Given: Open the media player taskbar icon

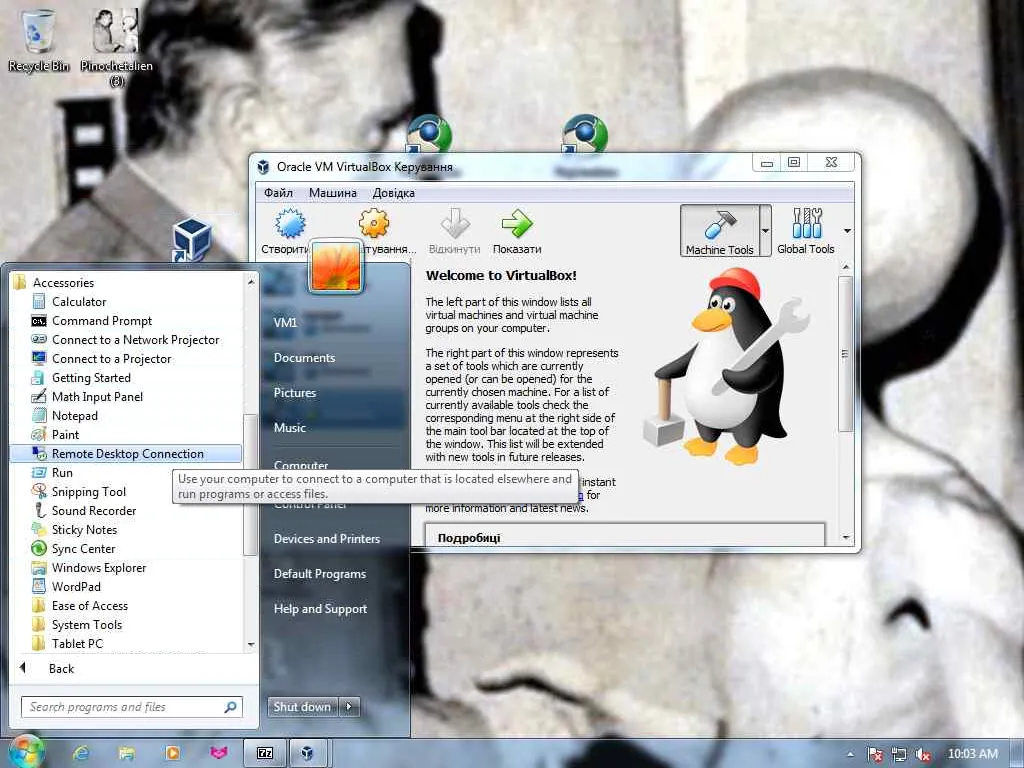Looking at the screenshot, I should [x=172, y=753].
